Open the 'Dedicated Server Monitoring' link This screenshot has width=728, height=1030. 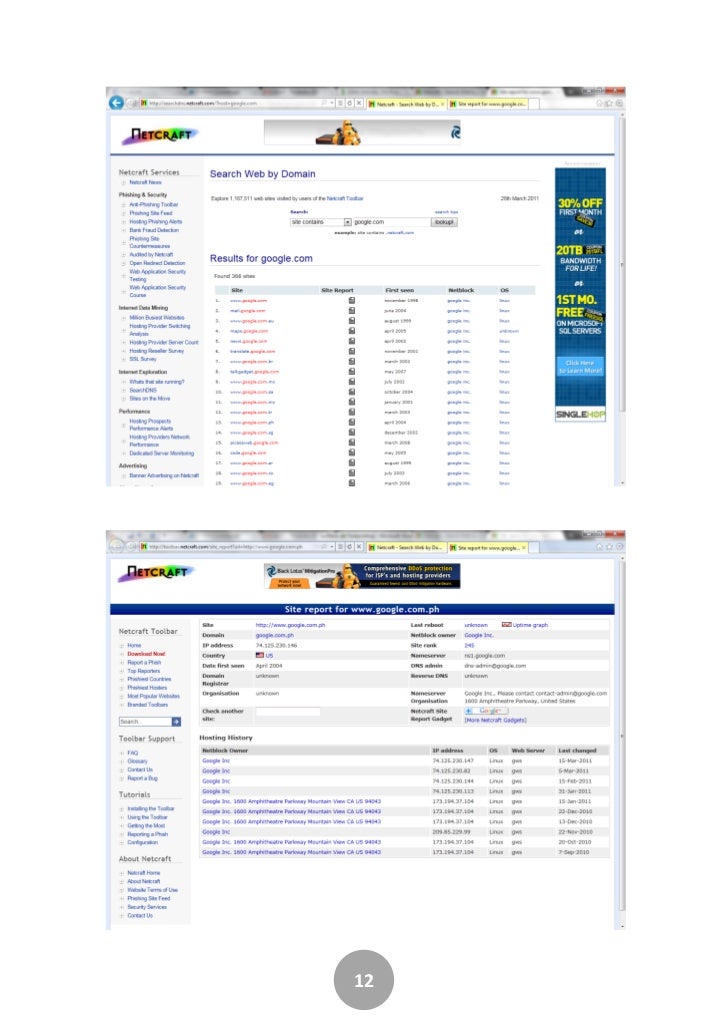click(x=161, y=453)
